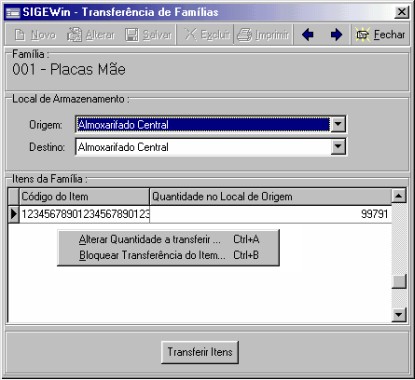415x380 pixels.
Task: Click the Salvar floppy disk button
Action: point(148,34)
